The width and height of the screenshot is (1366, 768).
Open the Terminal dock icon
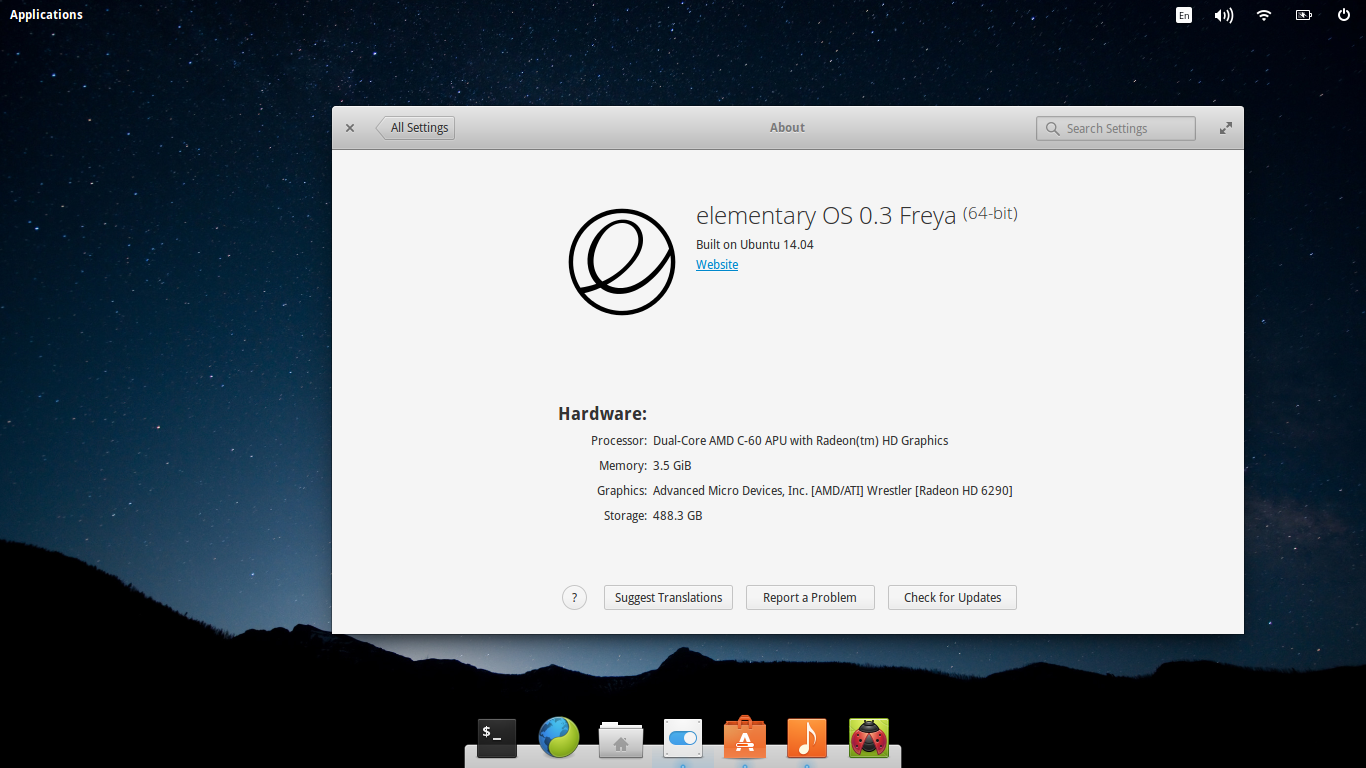[x=497, y=738]
